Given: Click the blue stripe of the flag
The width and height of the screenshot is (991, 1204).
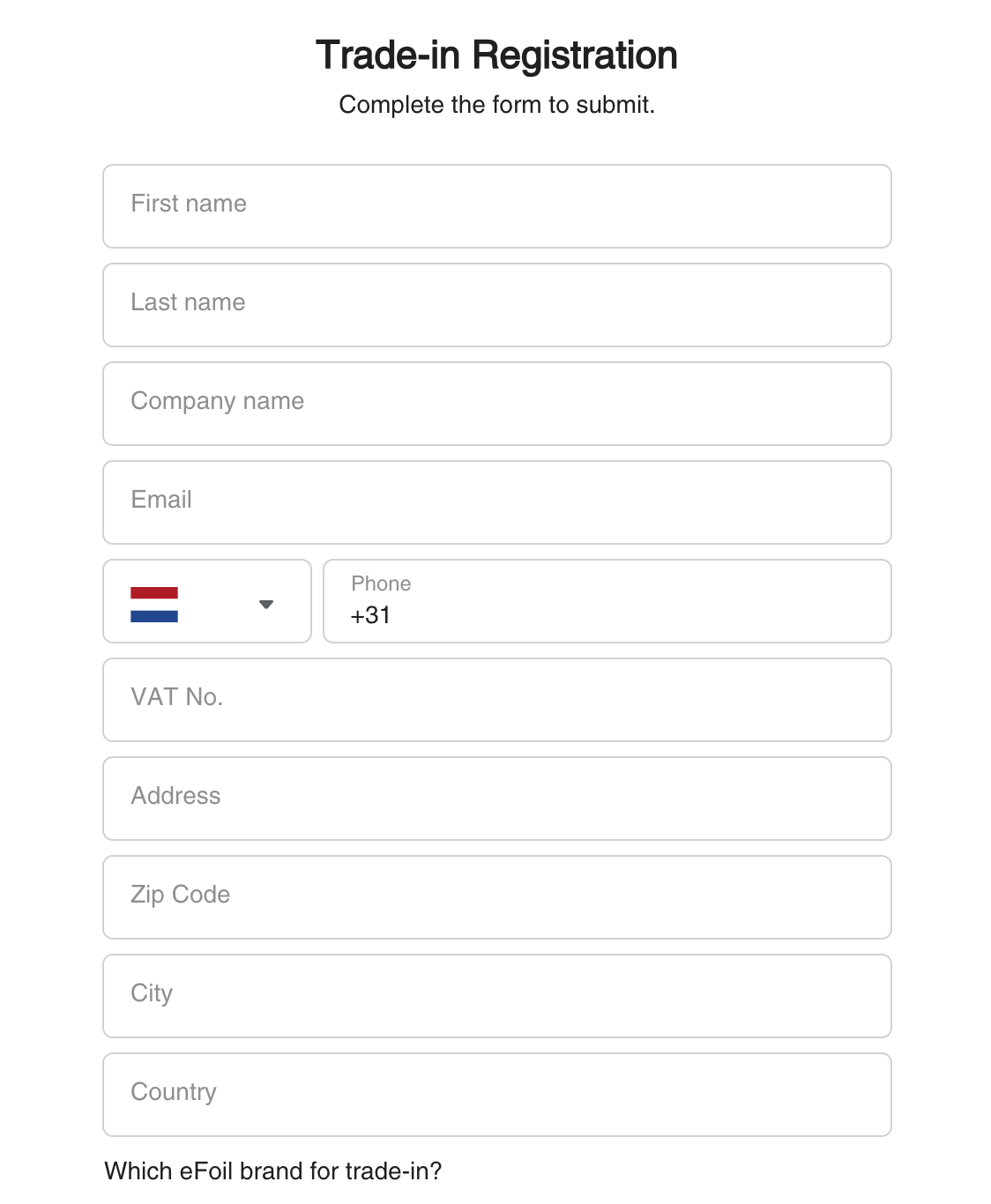Looking at the screenshot, I should (154, 616).
